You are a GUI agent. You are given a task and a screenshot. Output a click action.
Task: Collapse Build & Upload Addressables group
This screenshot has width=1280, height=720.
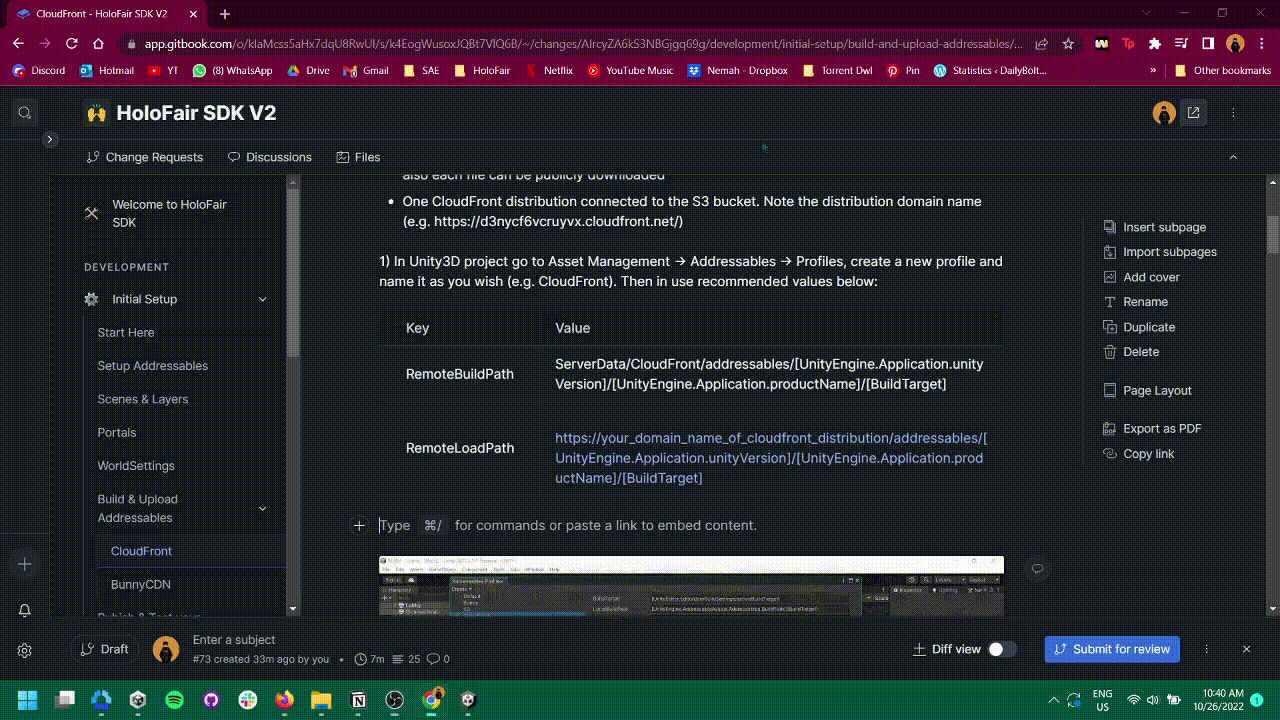[x=263, y=508]
